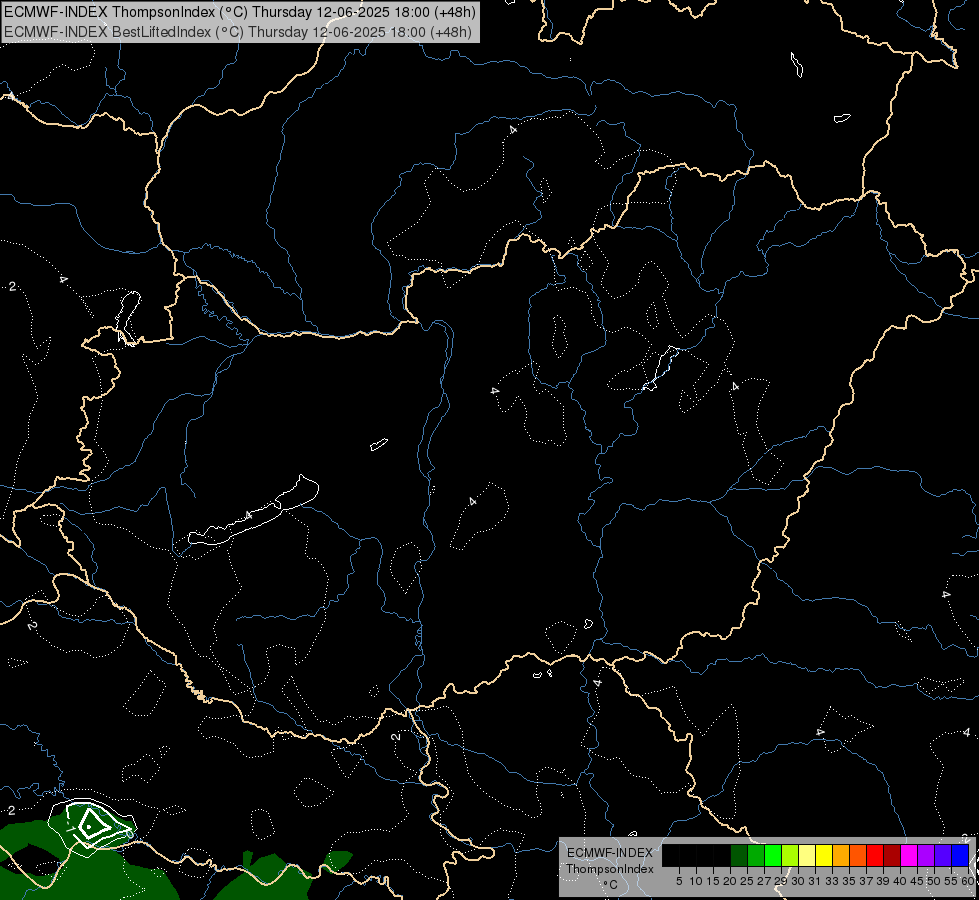Pick the light orange 33–35 legend swatch
The width and height of the screenshot is (979, 900).
[x=841, y=855]
